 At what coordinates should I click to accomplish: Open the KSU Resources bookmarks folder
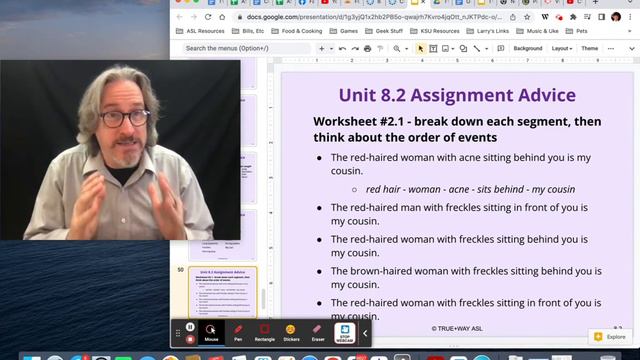coord(435,31)
